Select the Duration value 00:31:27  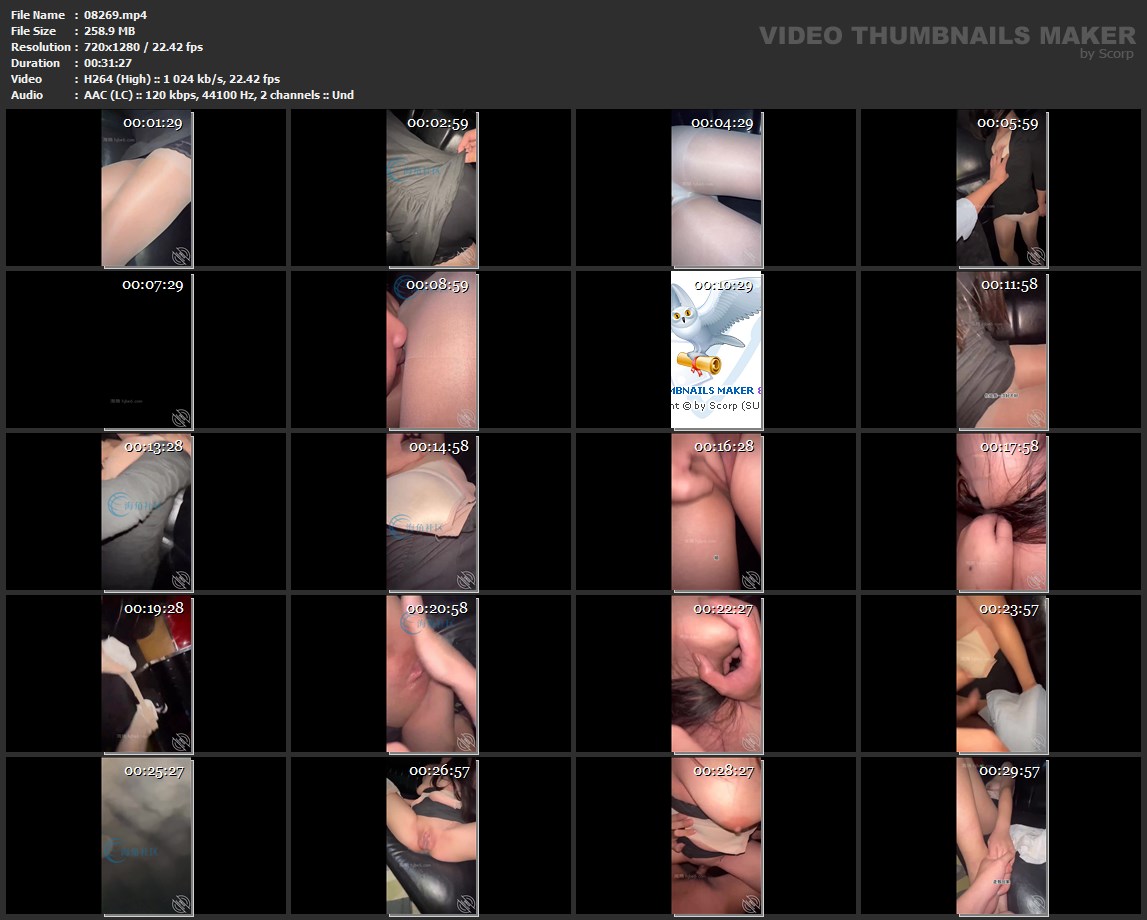(108, 63)
